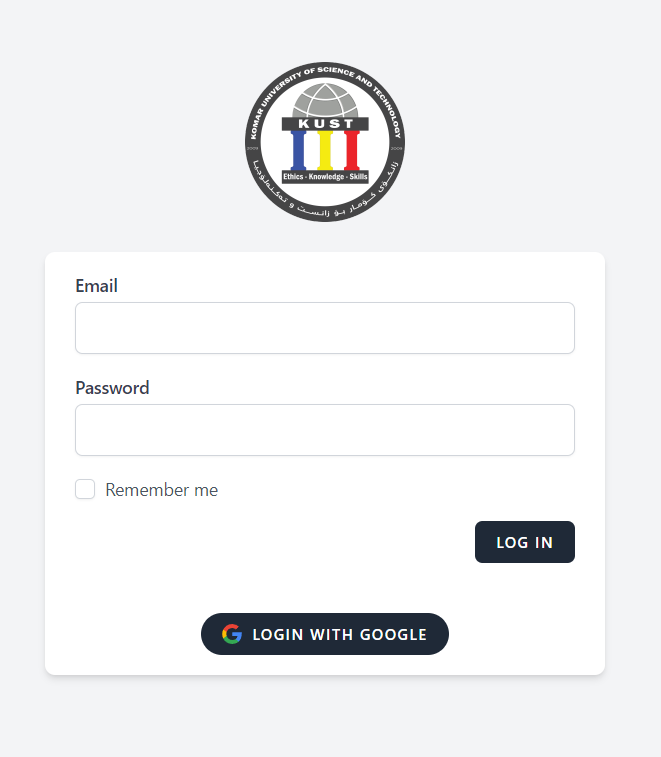The width and height of the screenshot is (661, 757).
Task: Tick the Remember me checkbox
Action: (x=85, y=489)
